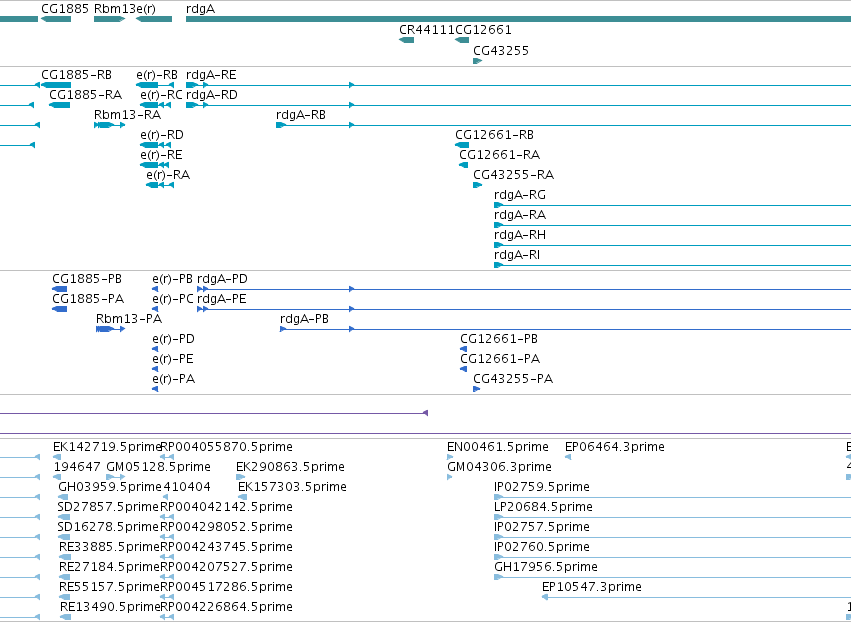Open transcript label e(r)-RE
The height and width of the screenshot is (622, 851).
[161, 155]
